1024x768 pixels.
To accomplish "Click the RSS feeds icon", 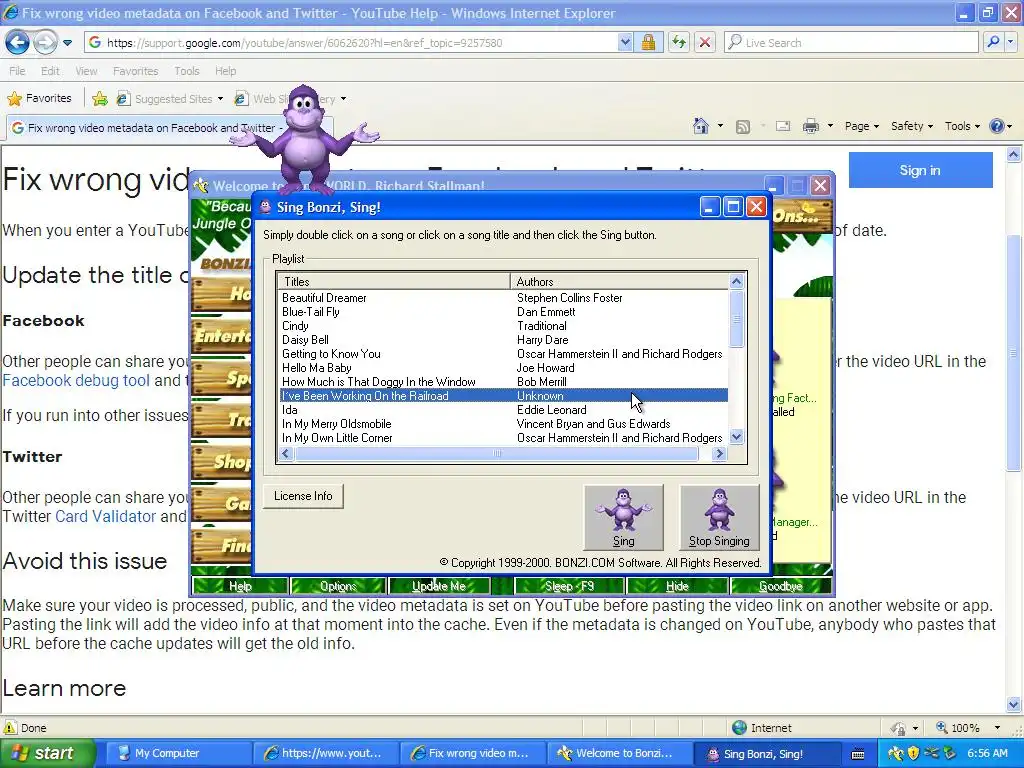I will click(x=743, y=127).
